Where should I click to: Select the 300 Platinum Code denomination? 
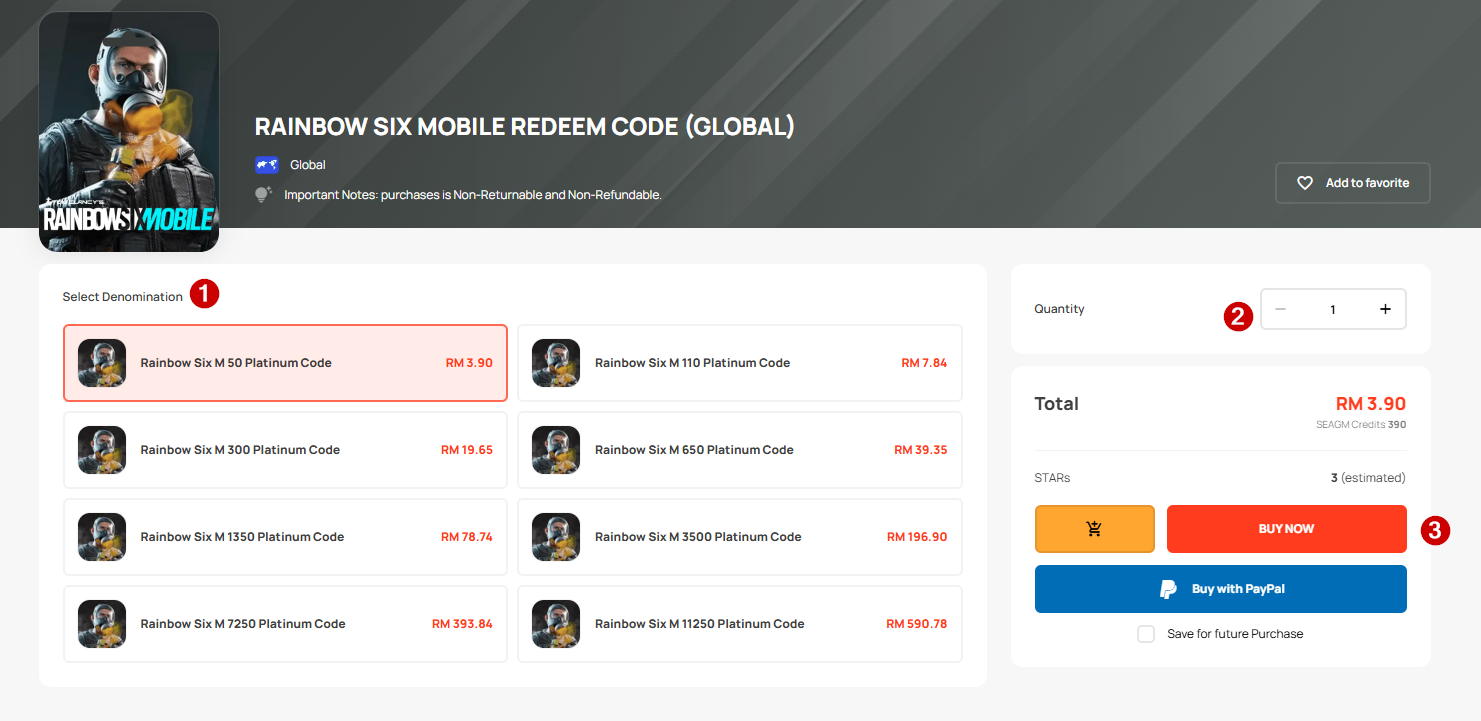285,450
